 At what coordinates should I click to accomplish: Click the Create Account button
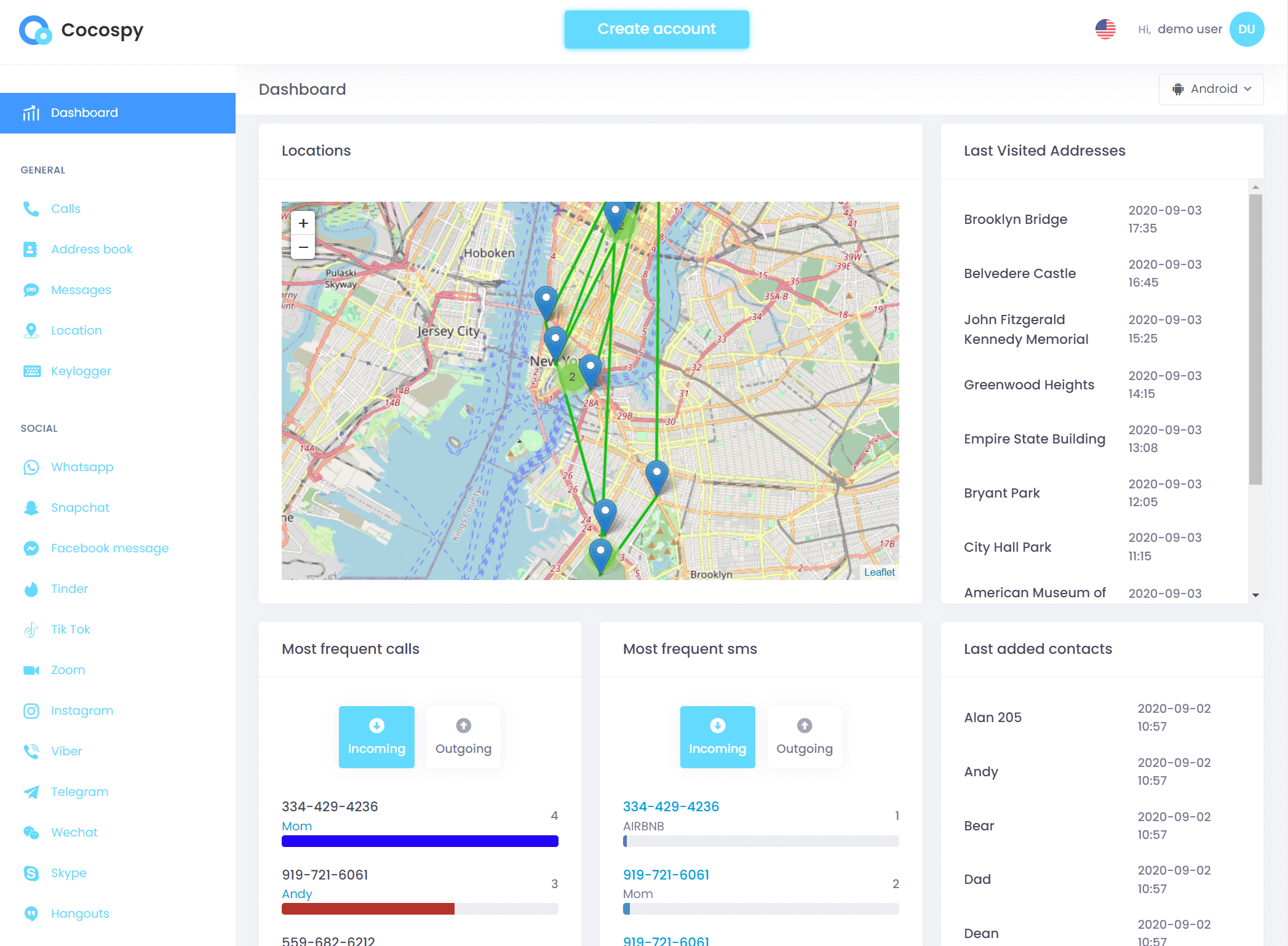coord(657,28)
